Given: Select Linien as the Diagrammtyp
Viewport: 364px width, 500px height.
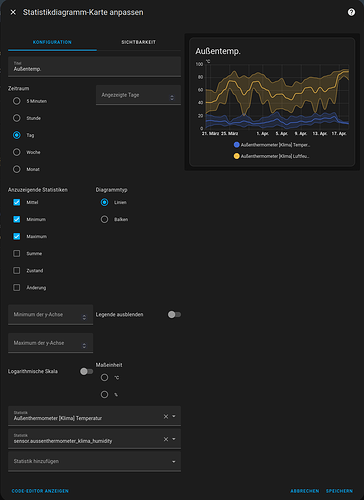Looking at the screenshot, I should (104, 202).
